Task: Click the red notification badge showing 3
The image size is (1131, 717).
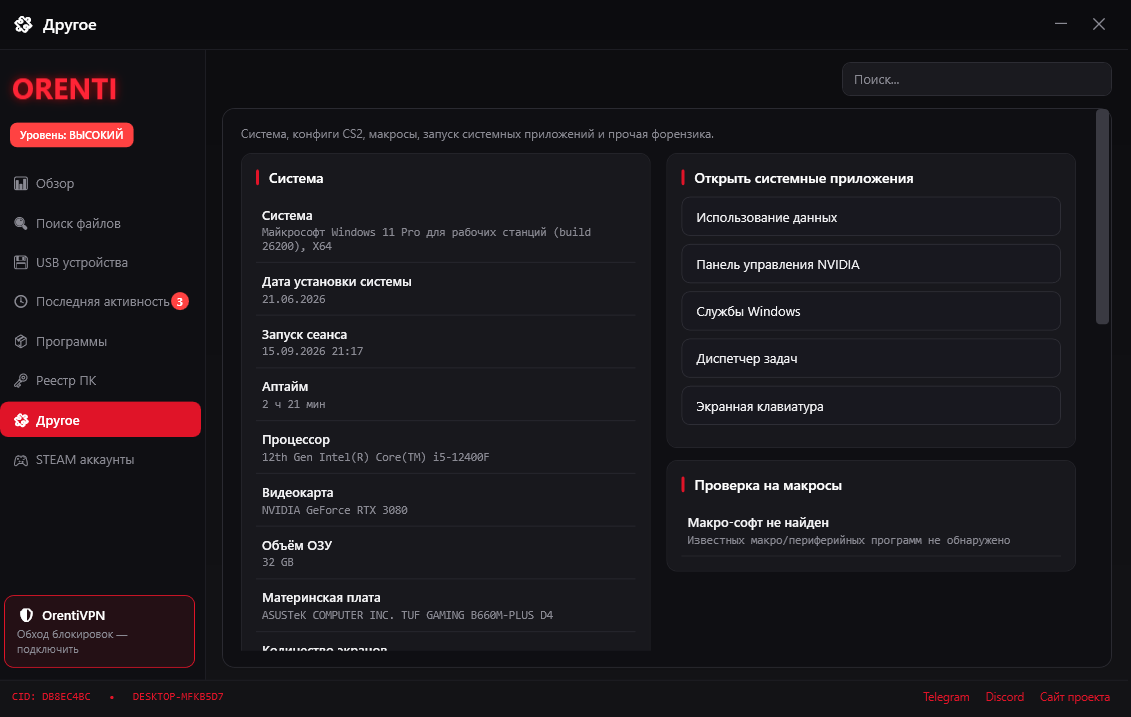Action: click(x=180, y=302)
